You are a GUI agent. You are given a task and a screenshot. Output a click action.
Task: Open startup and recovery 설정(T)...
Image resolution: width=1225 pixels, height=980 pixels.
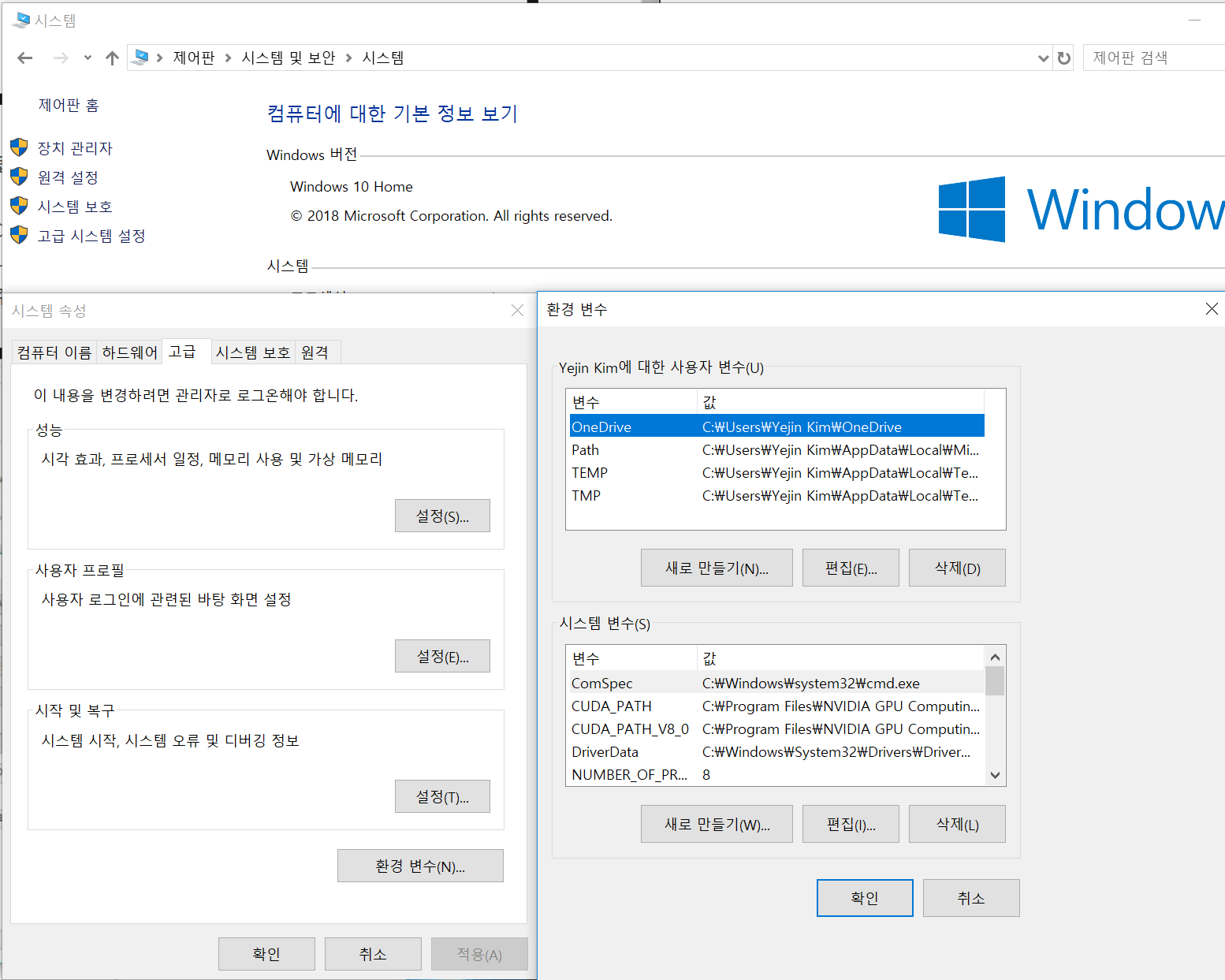[x=442, y=796]
